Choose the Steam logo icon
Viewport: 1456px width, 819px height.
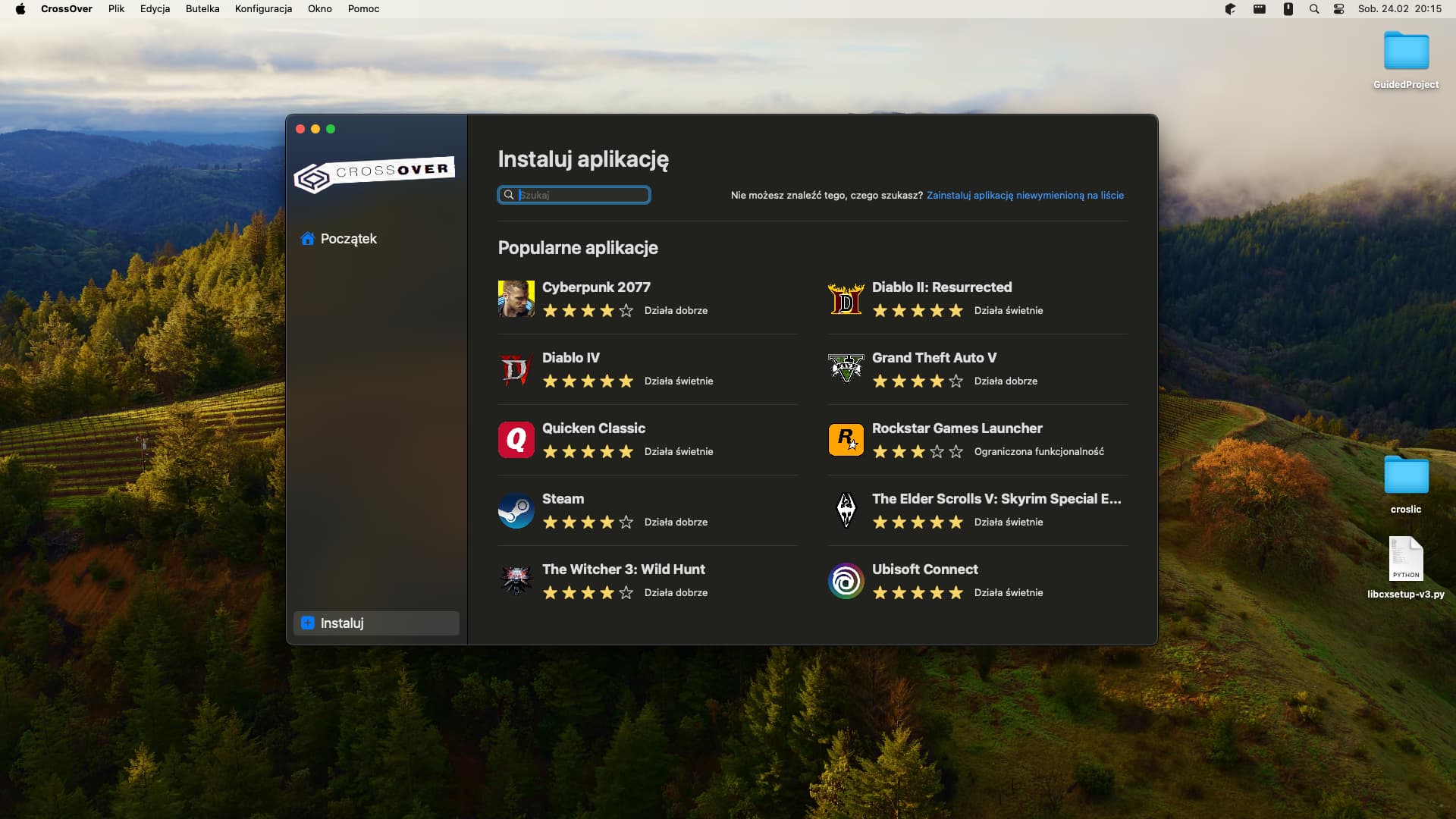[516, 510]
